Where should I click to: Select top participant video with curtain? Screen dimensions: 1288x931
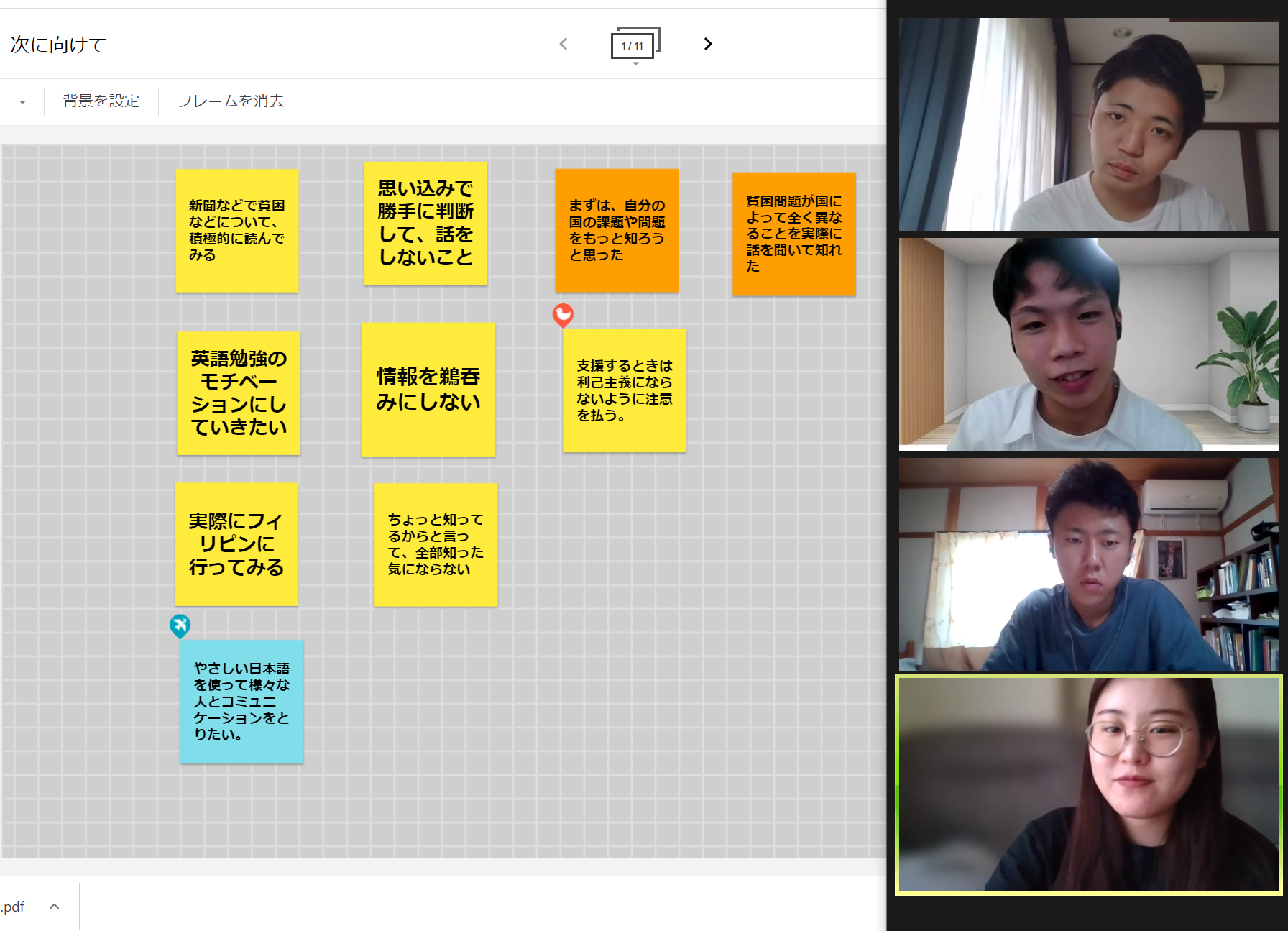pyautogui.click(x=1089, y=125)
